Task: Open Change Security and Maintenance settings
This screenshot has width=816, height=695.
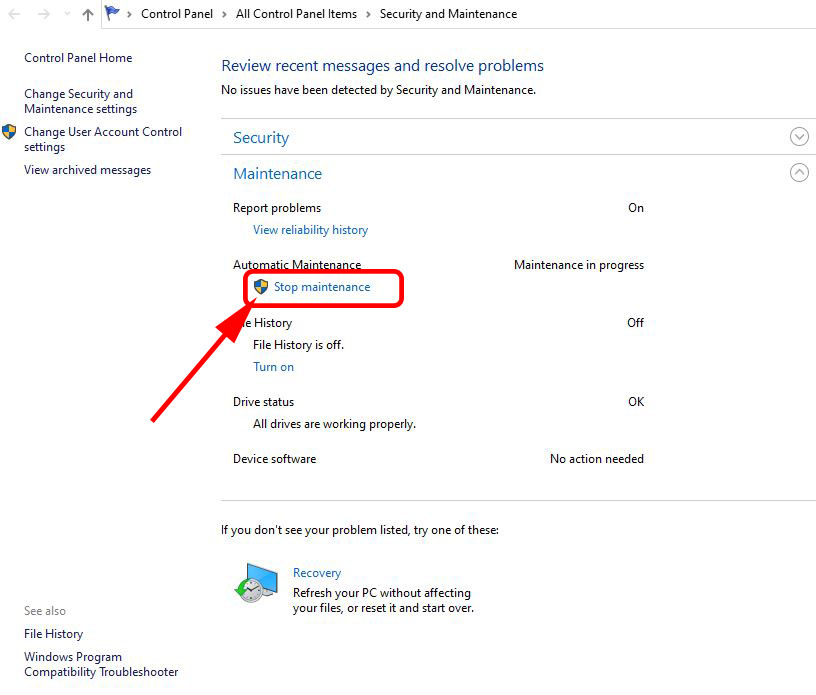Action: [78, 101]
